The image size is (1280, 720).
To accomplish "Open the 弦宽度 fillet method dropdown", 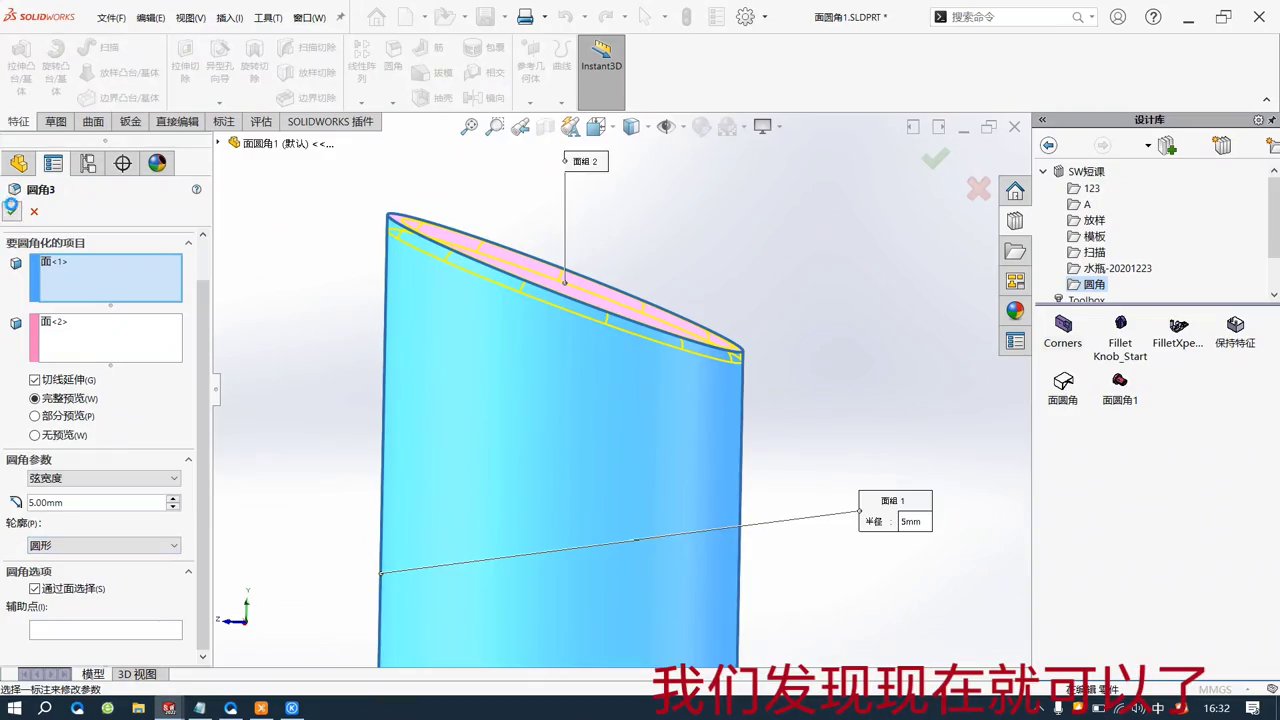I will pos(104,479).
